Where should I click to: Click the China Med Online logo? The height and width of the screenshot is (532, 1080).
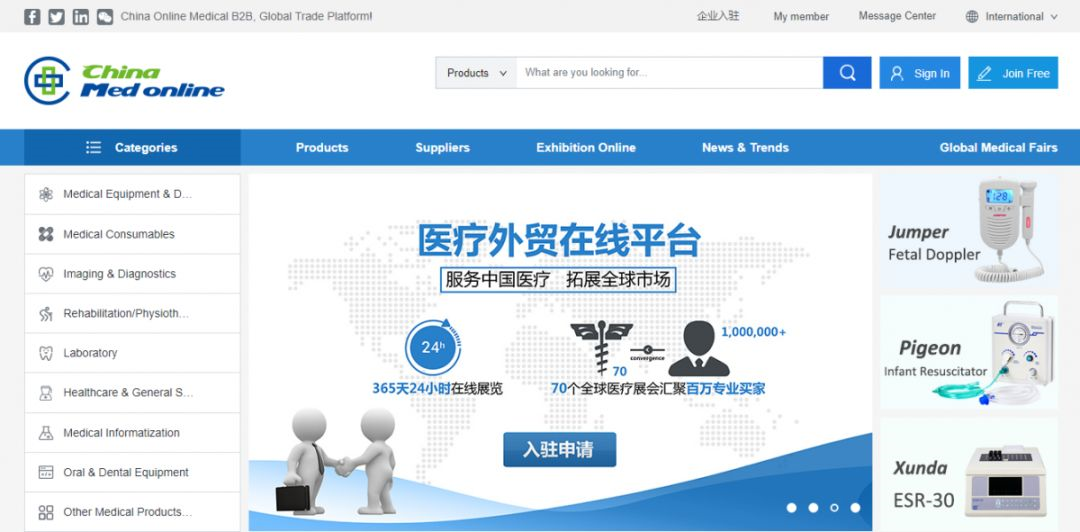(124, 81)
